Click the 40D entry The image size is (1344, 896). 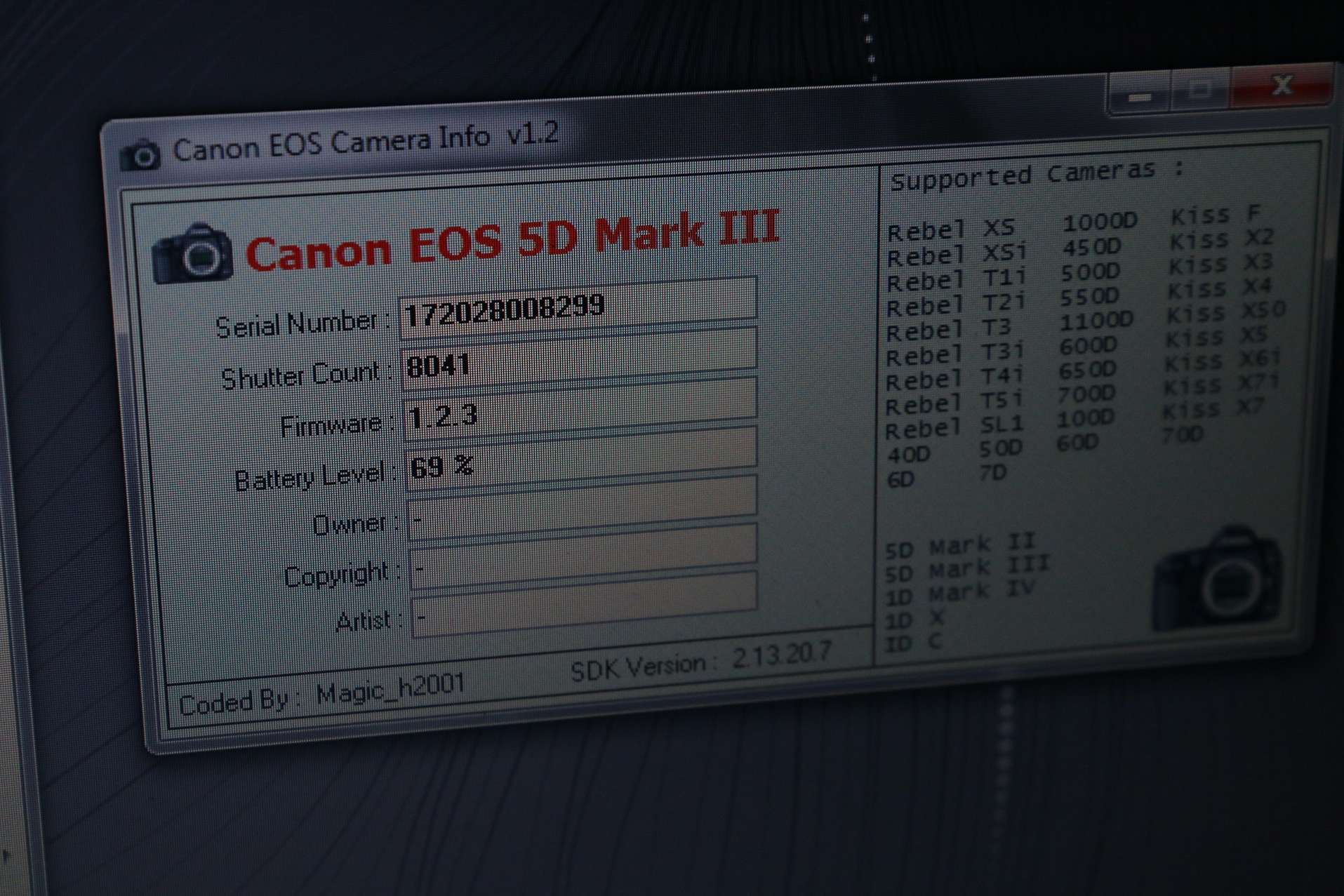(x=909, y=455)
